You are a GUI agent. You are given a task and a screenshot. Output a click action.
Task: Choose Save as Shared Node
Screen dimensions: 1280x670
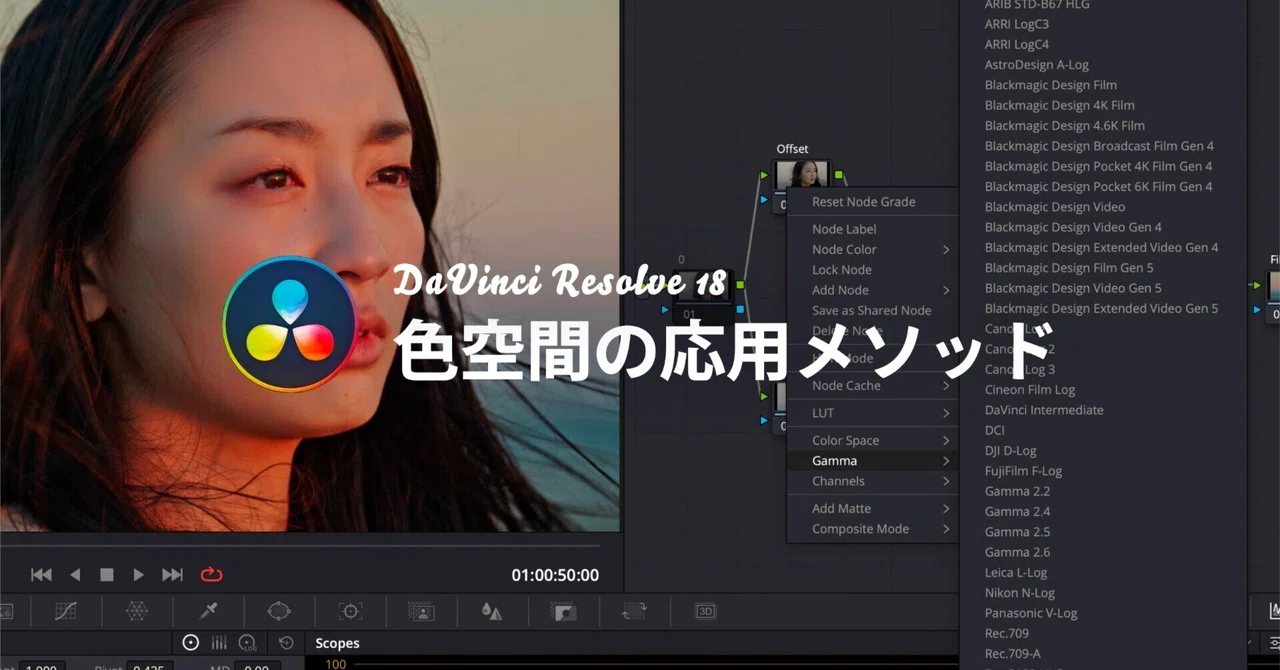coord(872,310)
